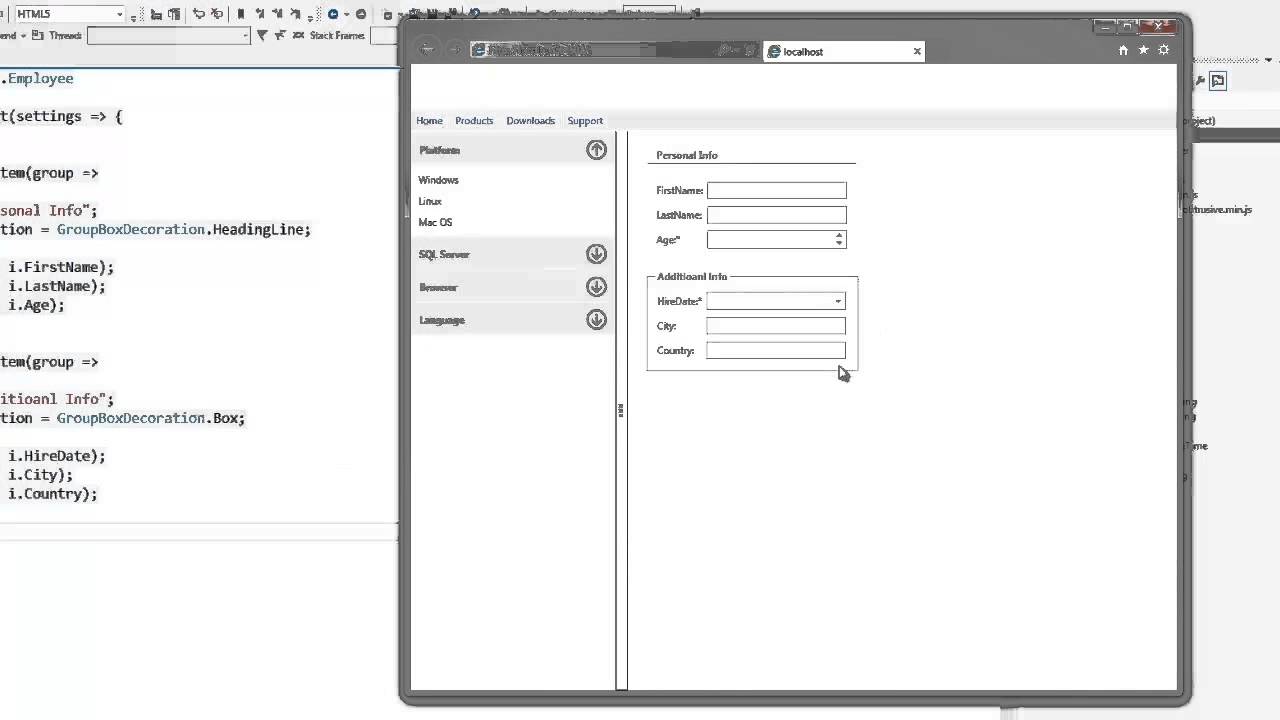Go back with the browser back arrow
Viewport: 1280px width, 720px height.
pyautogui.click(x=427, y=49)
